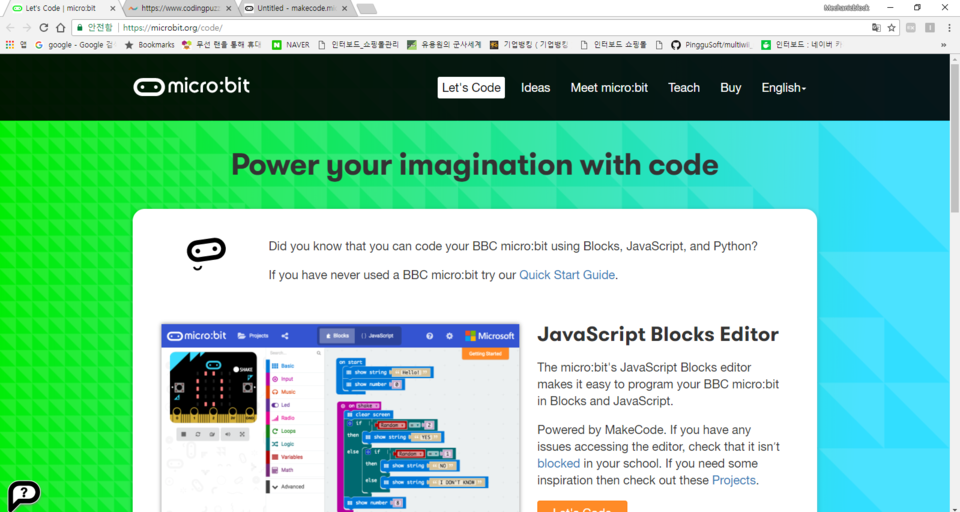The image size is (960, 512).
Task: Click the JavaScript Blocks Editor screenshot thumbnail
Action: (x=340, y=418)
